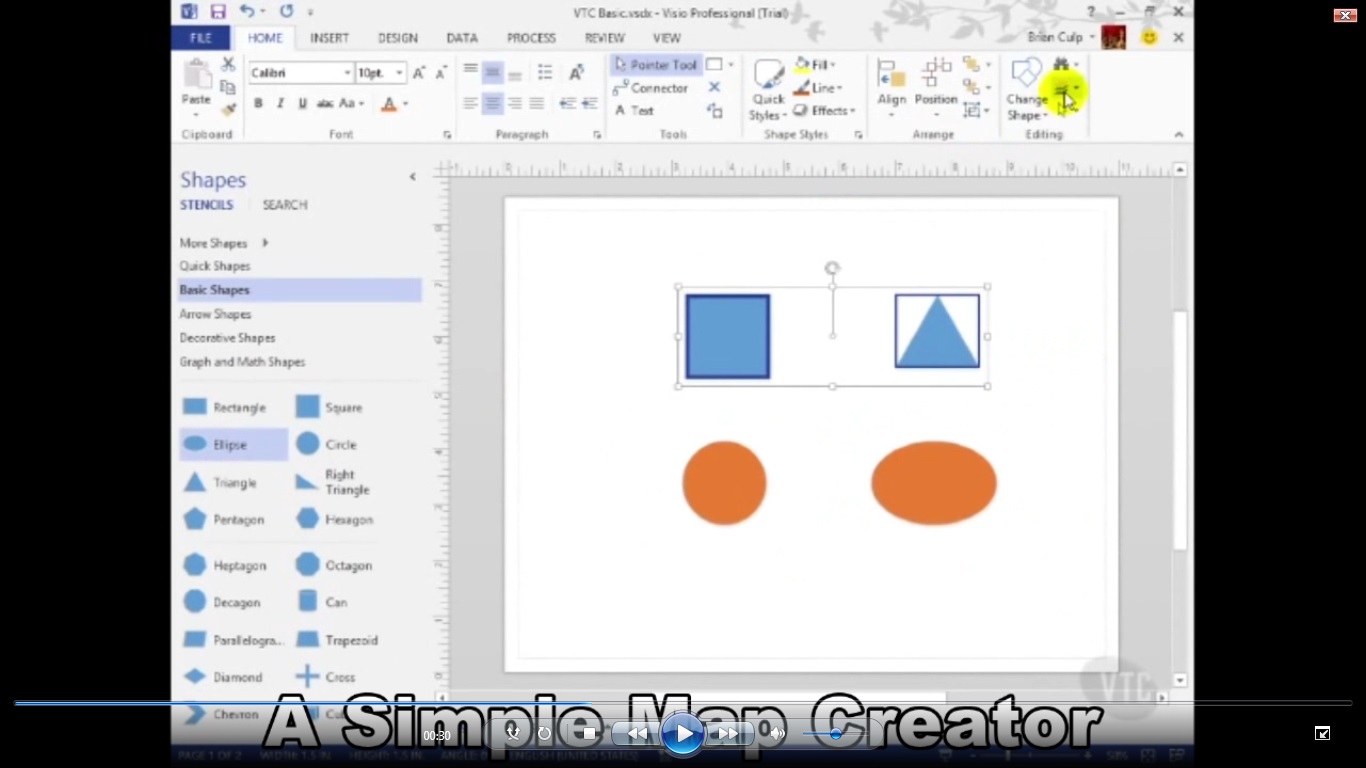Switch to the INSERT ribbon tab
The width and height of the screenshot is (1366, 768).
click(329, 38)
